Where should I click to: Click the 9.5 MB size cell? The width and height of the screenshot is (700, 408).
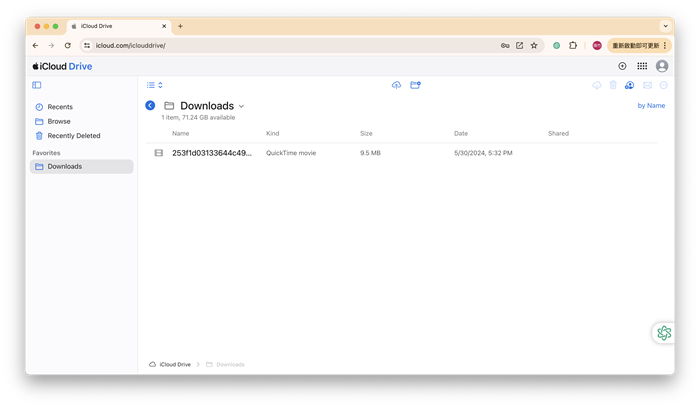[x=370, y=153]
